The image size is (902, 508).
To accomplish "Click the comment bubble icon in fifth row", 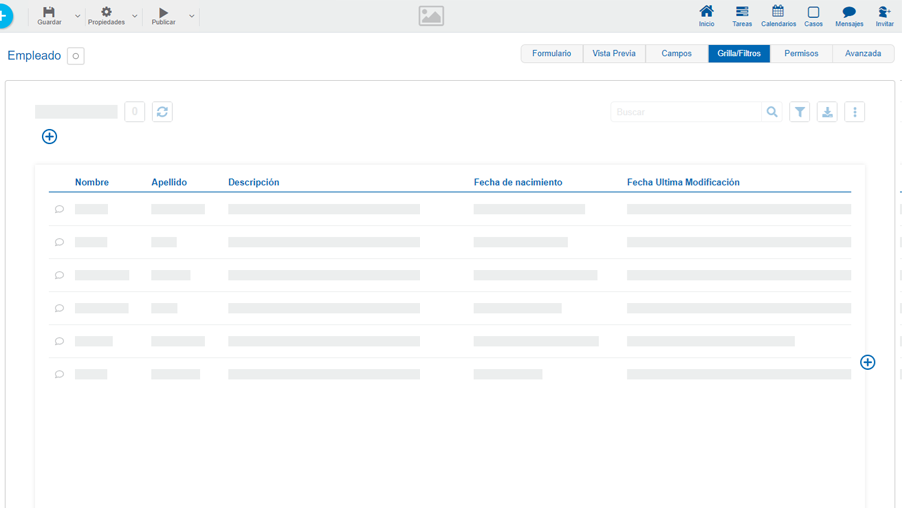I will 59,341.
